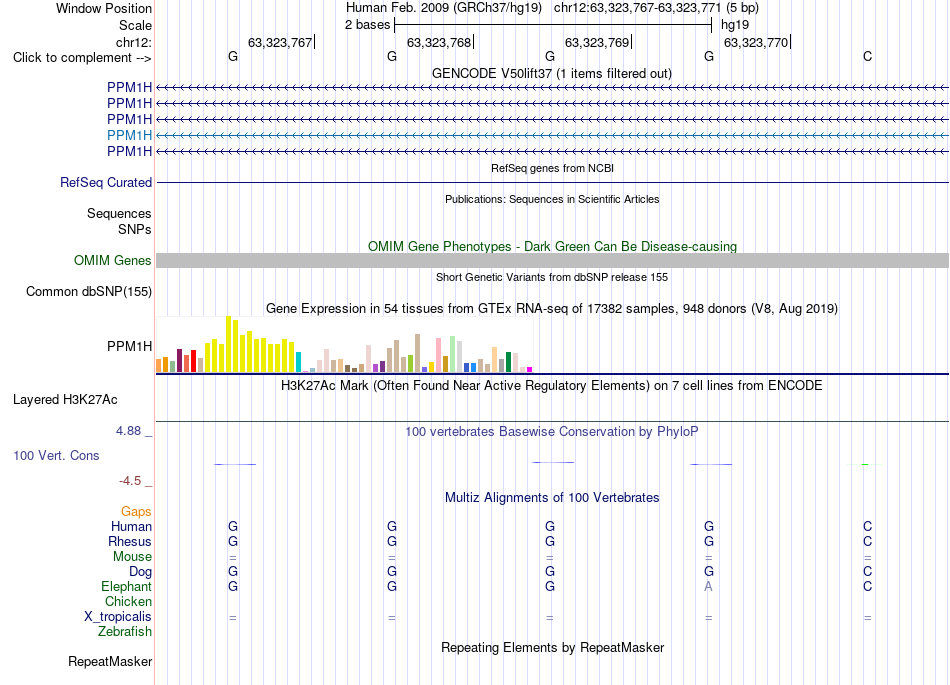Click 'Repeating Elements by RepeatMasker' title
The image size is (950, 685).
553,647
